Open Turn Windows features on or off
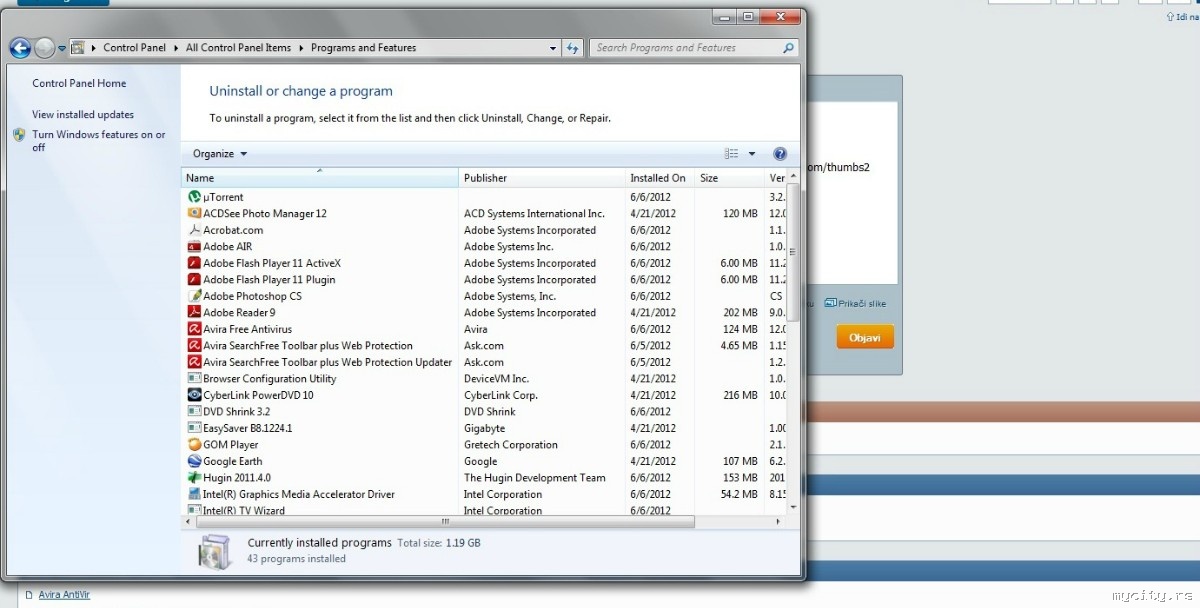This screenshot has height=608, width=1200. click(x=98, y=141)
